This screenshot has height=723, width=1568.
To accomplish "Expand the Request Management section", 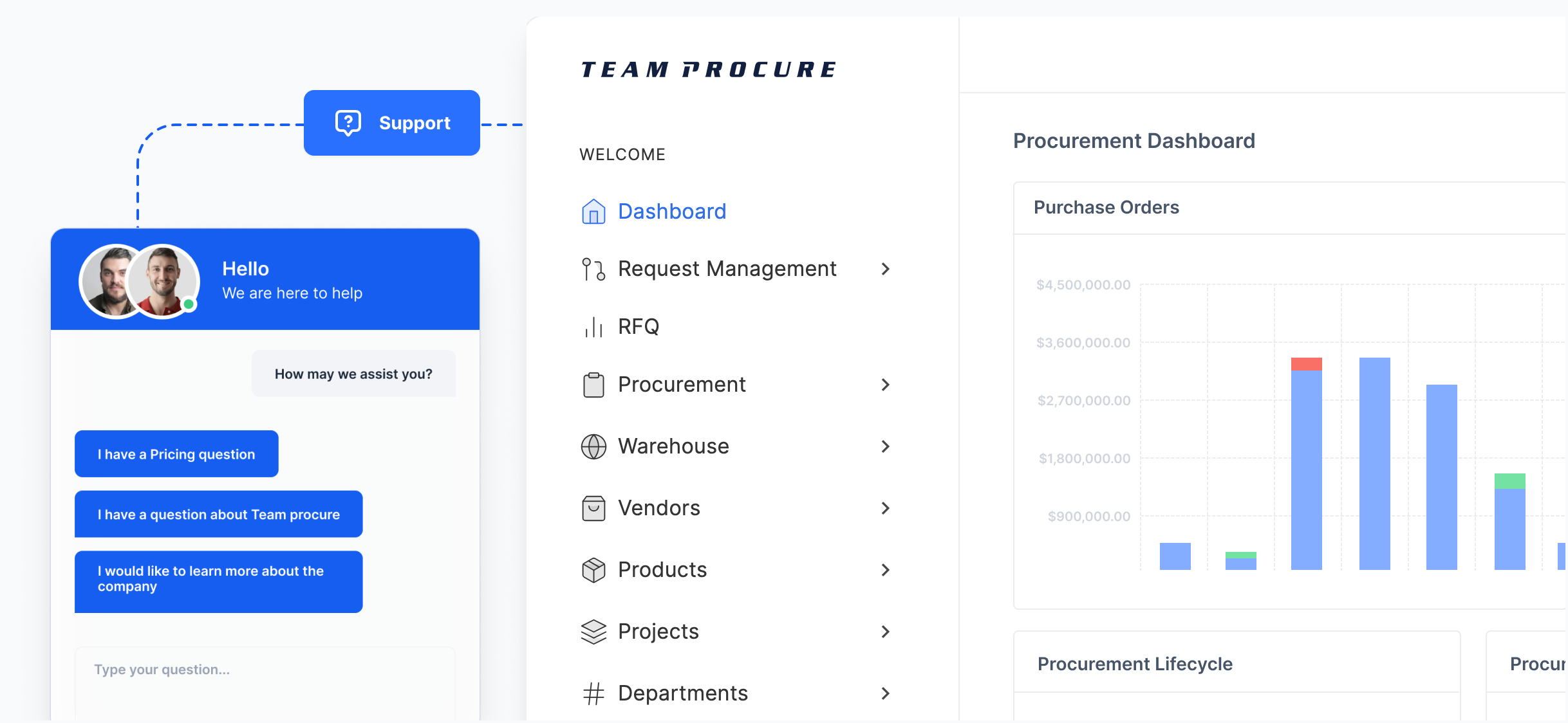I will coord(886,269).
